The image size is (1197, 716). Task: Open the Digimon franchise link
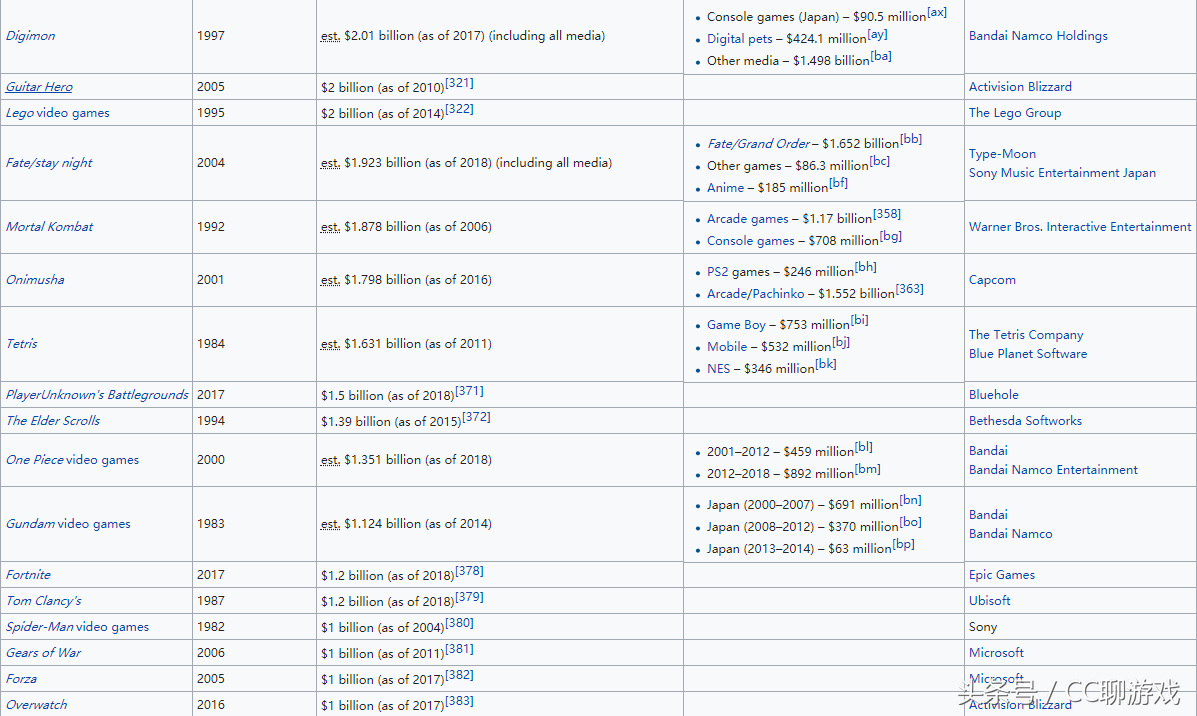(31, 36)
